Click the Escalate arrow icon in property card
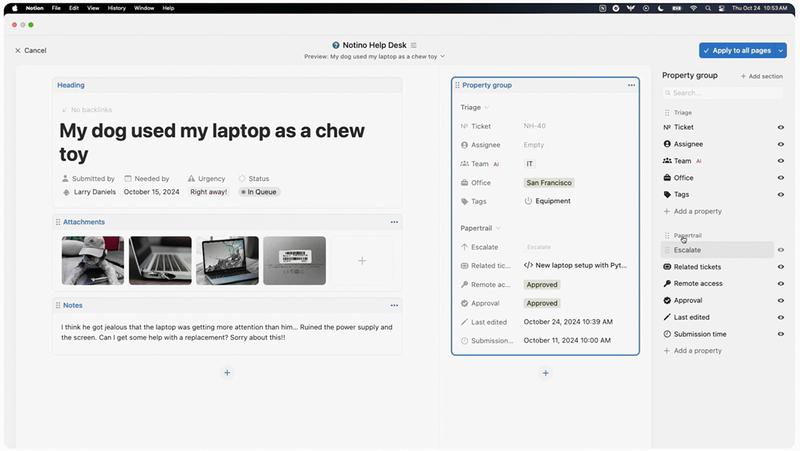The height and width of the screenshot is (451, 800). (x=464, y=247)
